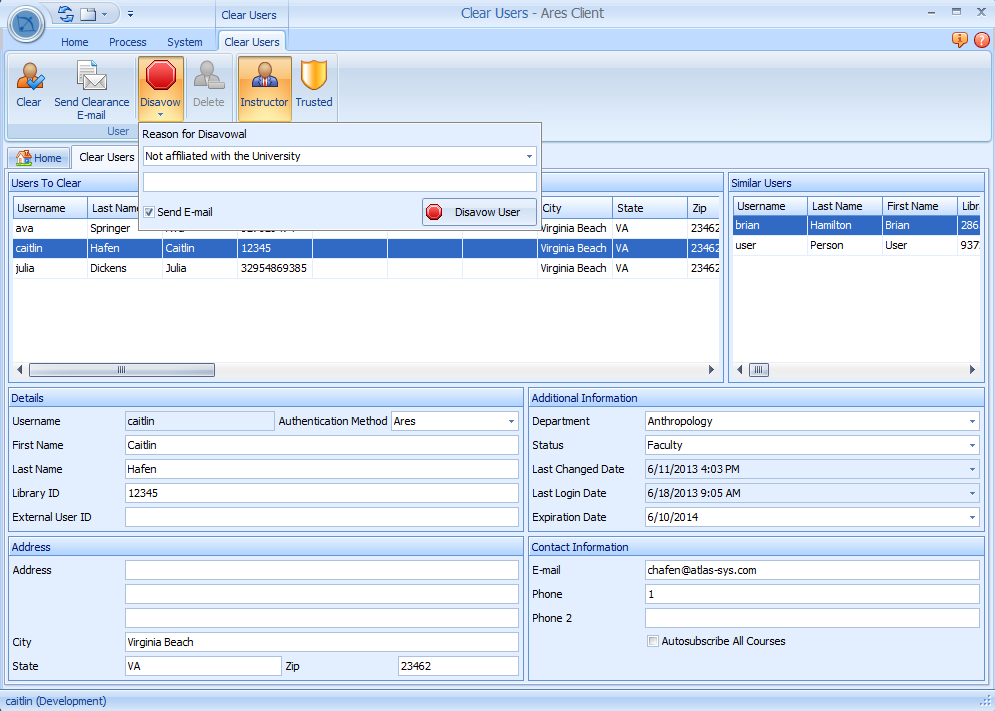
Task: Click the new document quick access icon
Action: coord(89,14)
